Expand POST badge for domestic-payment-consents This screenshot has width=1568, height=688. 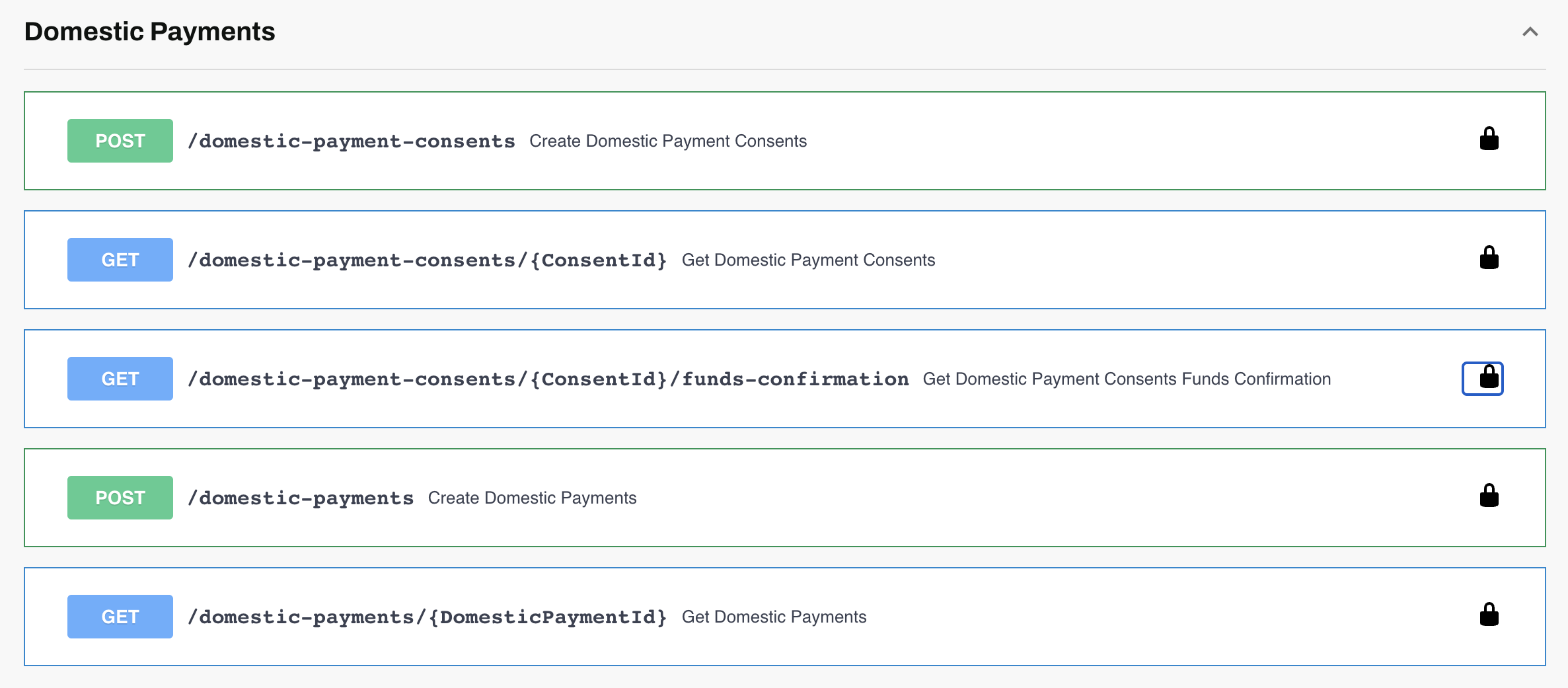(120, 141)
